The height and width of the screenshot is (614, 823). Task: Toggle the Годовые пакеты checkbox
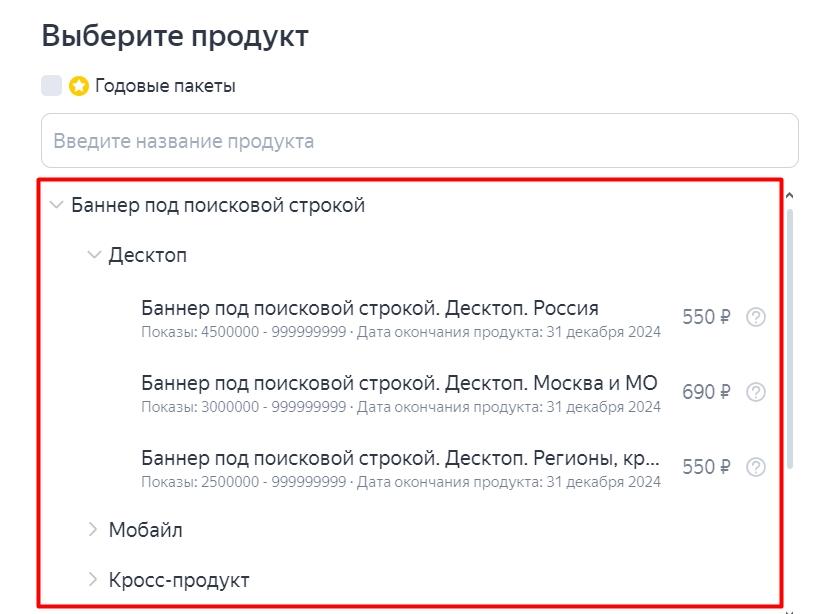pos(52,86)
